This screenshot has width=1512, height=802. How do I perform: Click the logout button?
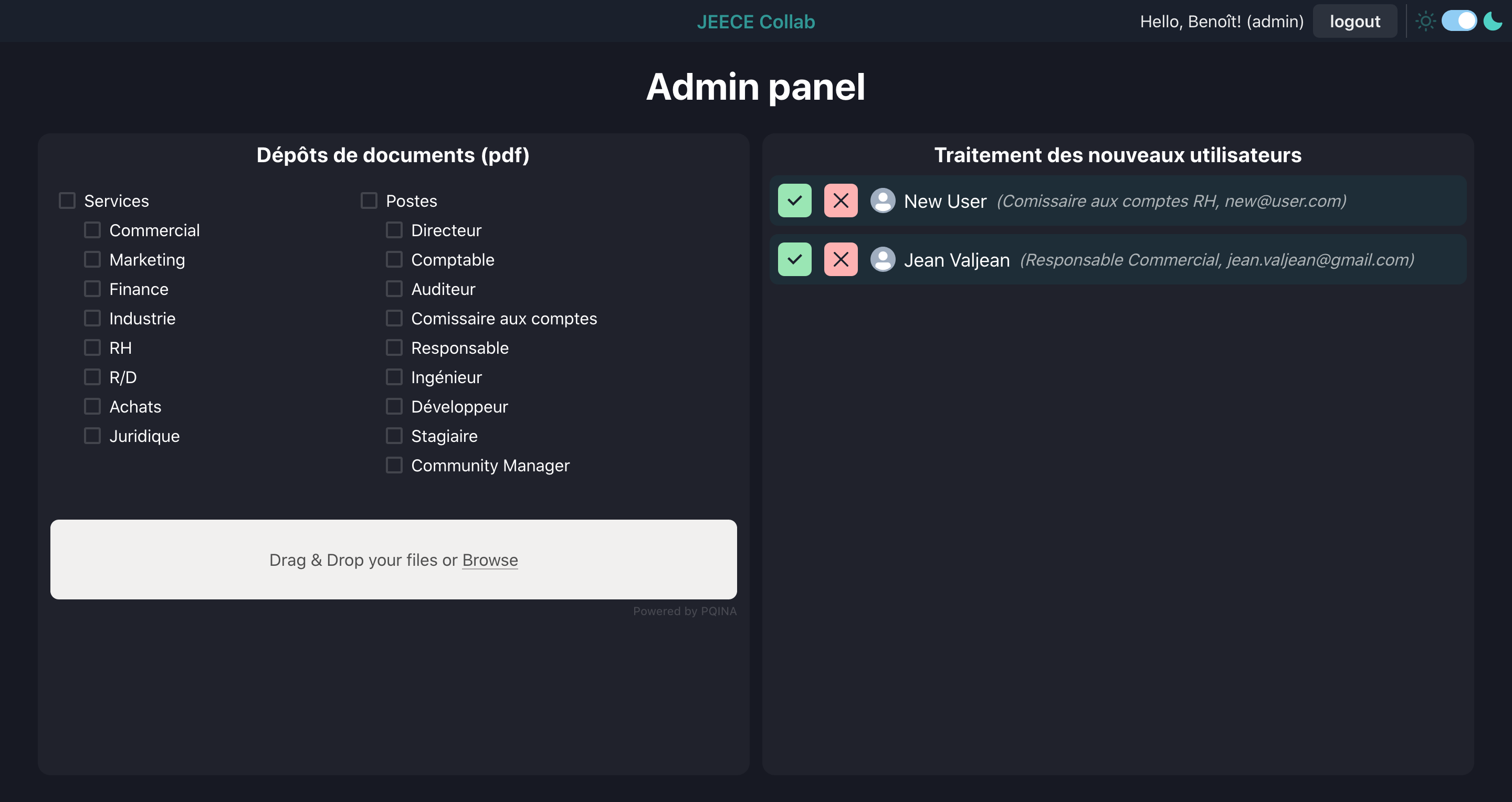tap(1354, 22)
